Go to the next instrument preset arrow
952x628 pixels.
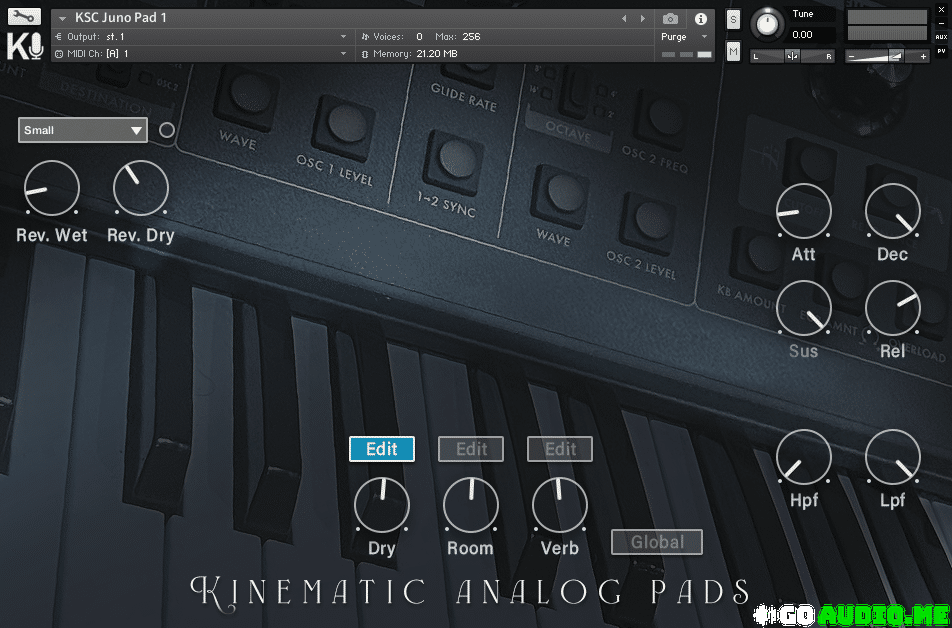(x=643, y=19)
